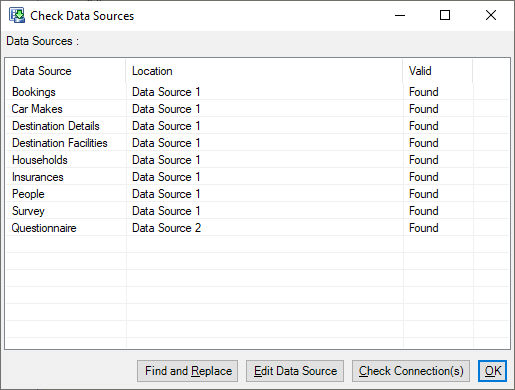
Task: Click the Check Data Sources title icon
Action: click(17, 15)
